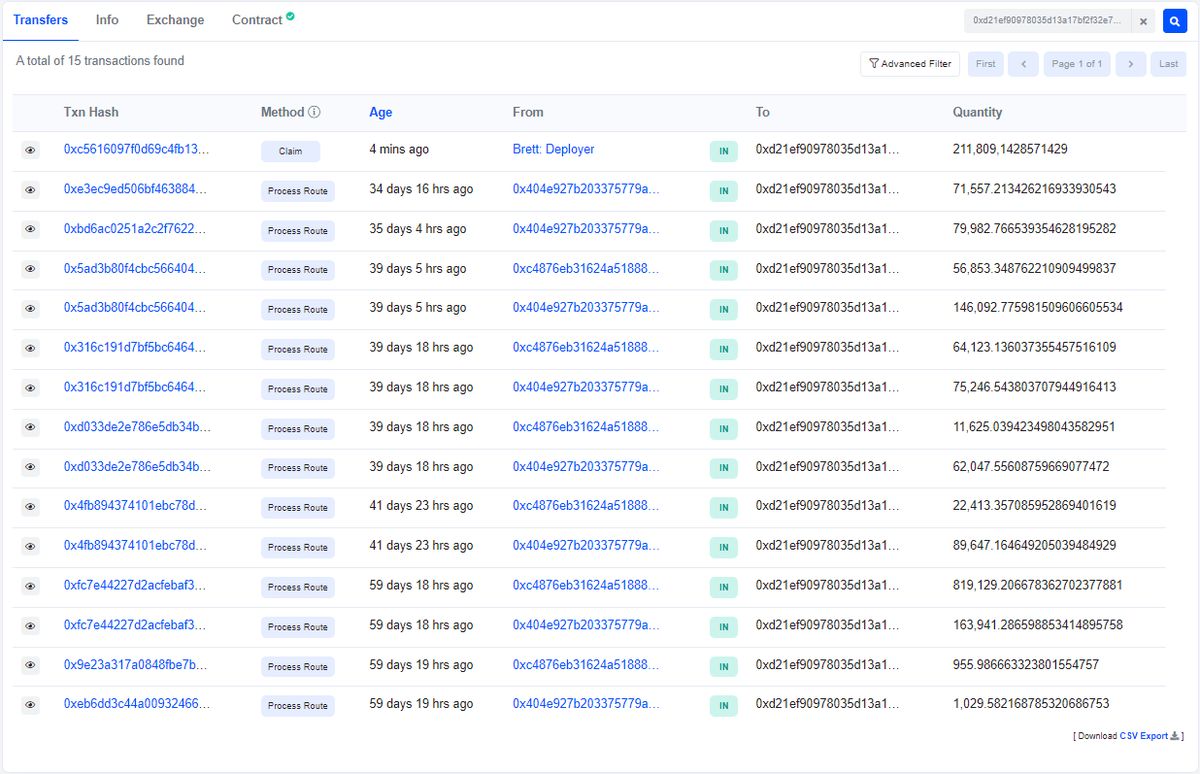
Task: Click eye icon in 163,941.286598 quantity row
Action: pyautogui.click(x=30, y=626)
